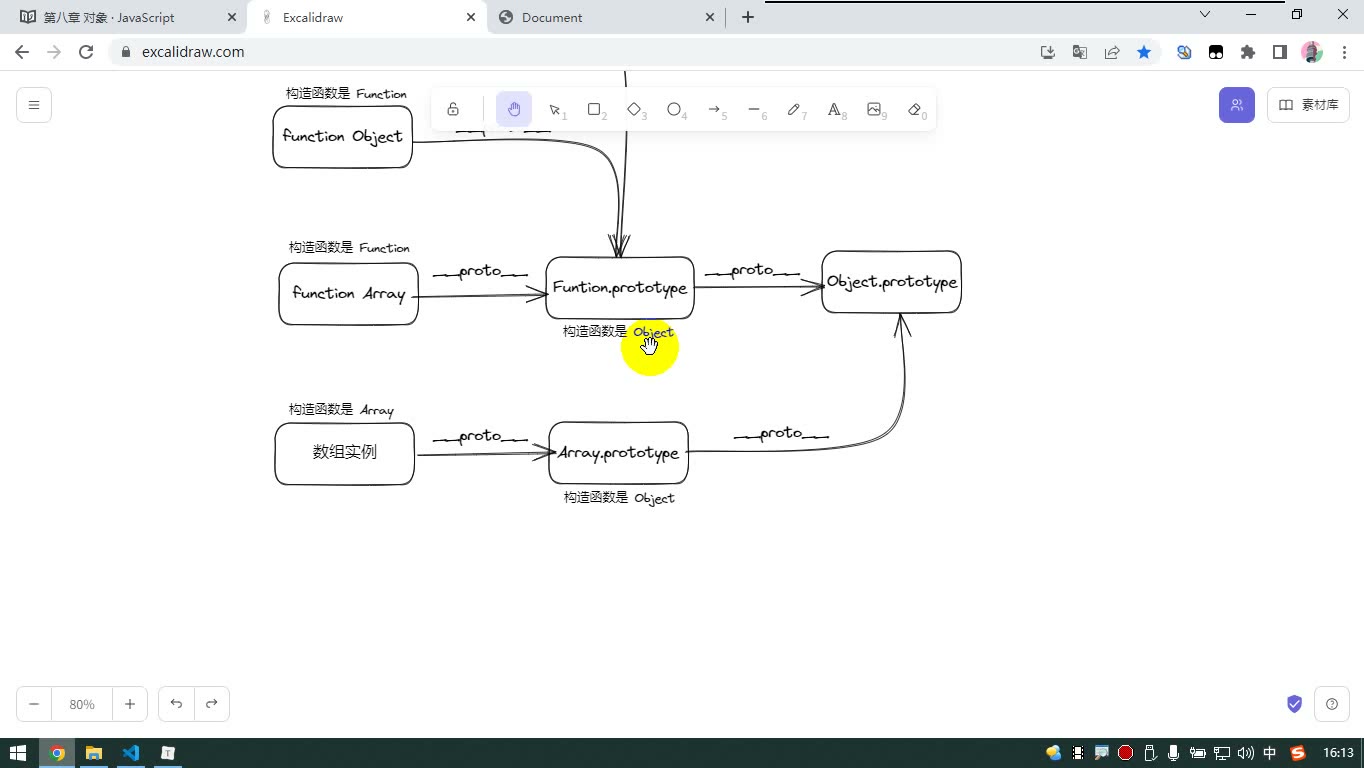1364x768 pixels.
Task: Redo the canvas action
Action: (212, 704)
